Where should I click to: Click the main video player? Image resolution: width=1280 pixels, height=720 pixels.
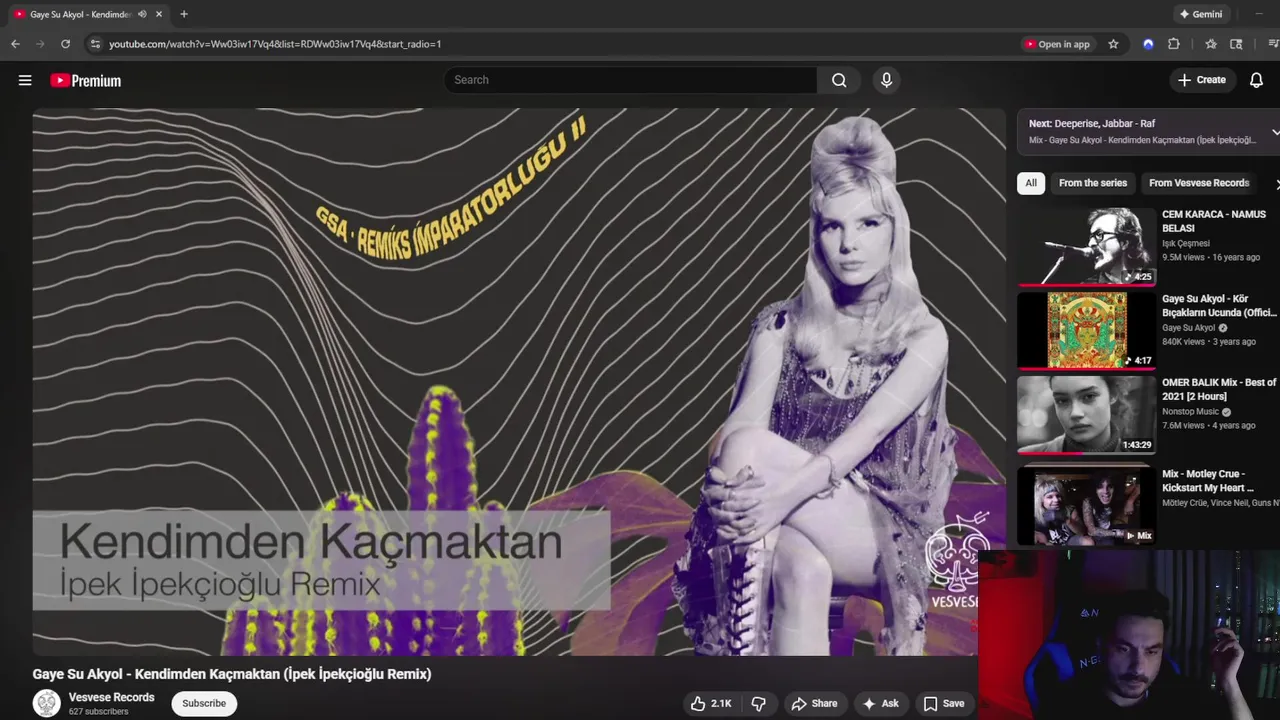pyautogui.click(x=519, y=382)
